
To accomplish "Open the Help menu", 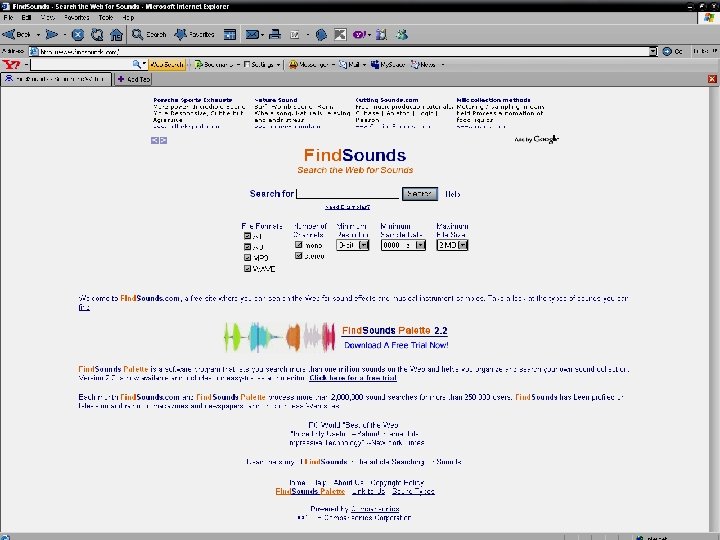I will point(128,17).
